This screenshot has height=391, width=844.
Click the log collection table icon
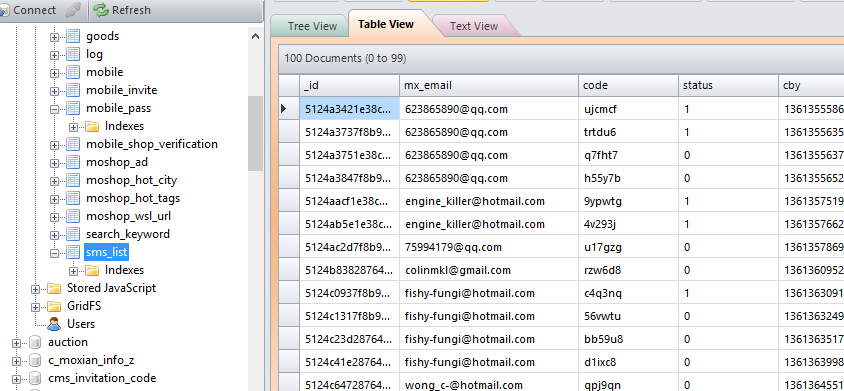[x=73, y=54]
